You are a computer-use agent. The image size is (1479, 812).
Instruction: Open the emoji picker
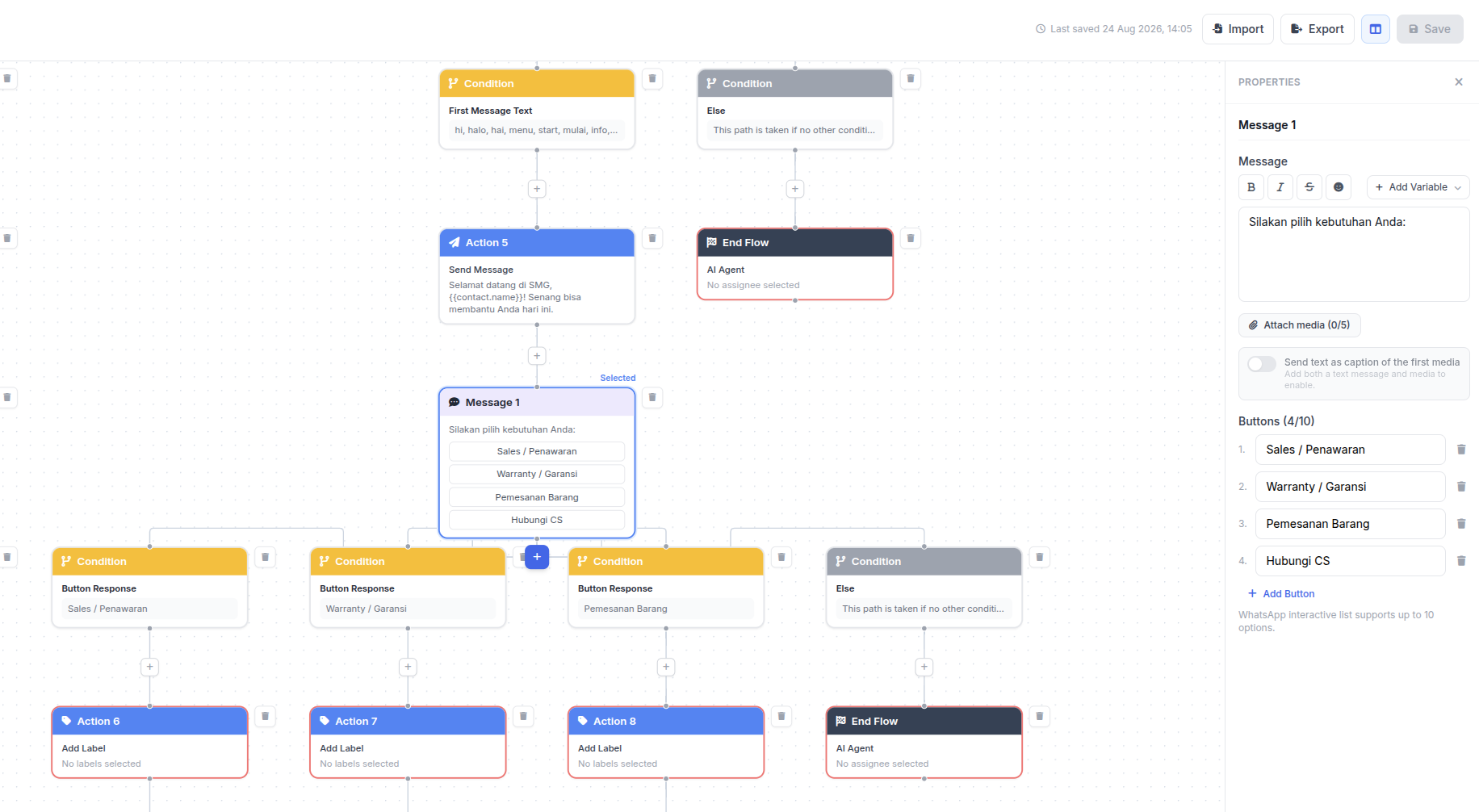[x=1339, y=187]
